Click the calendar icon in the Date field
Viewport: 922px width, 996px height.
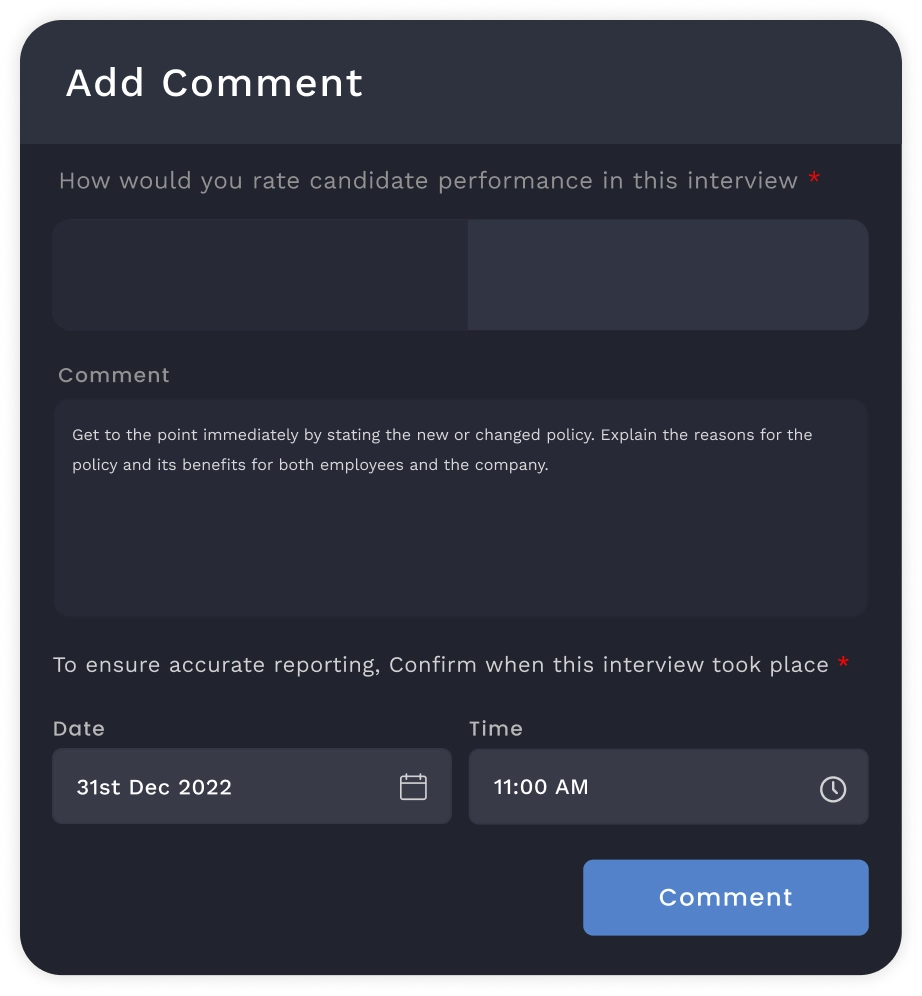coord(415,787)
